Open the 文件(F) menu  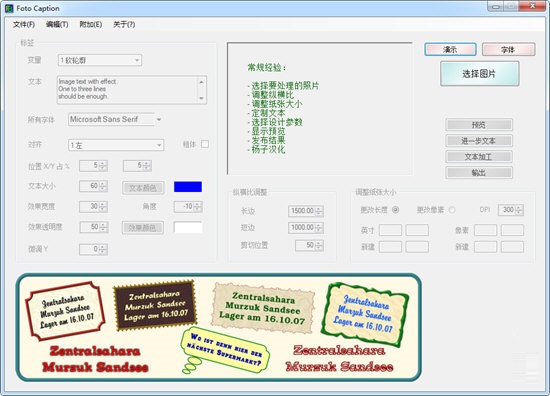[24, 24]
